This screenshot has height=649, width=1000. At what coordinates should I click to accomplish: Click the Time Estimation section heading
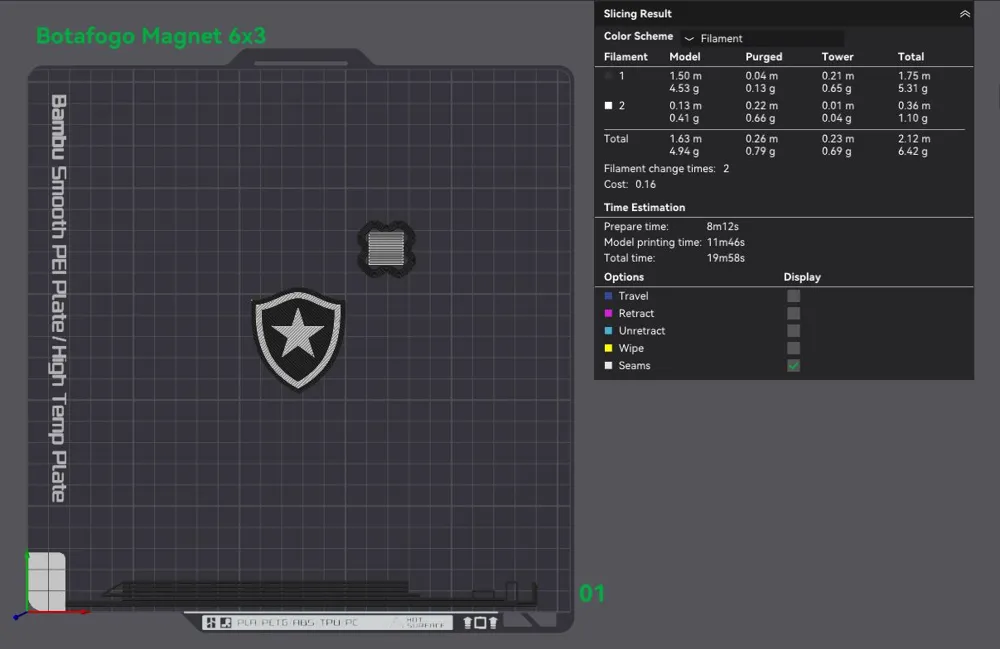(644, 207)
